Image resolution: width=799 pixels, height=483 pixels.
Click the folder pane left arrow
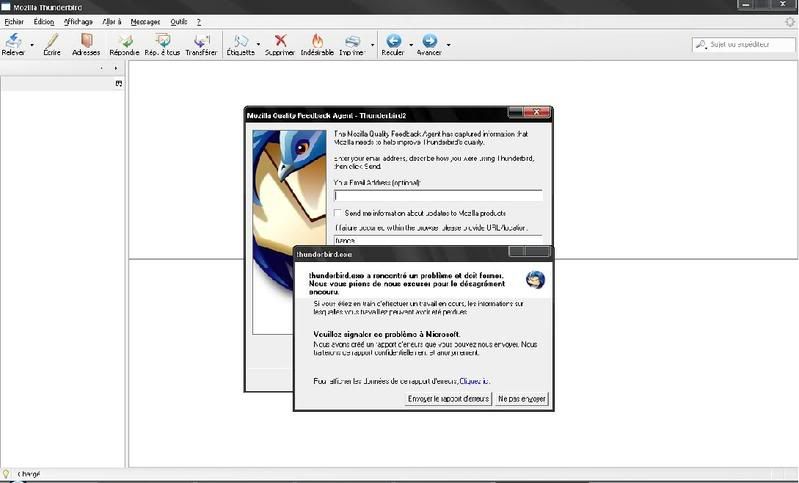101,68
